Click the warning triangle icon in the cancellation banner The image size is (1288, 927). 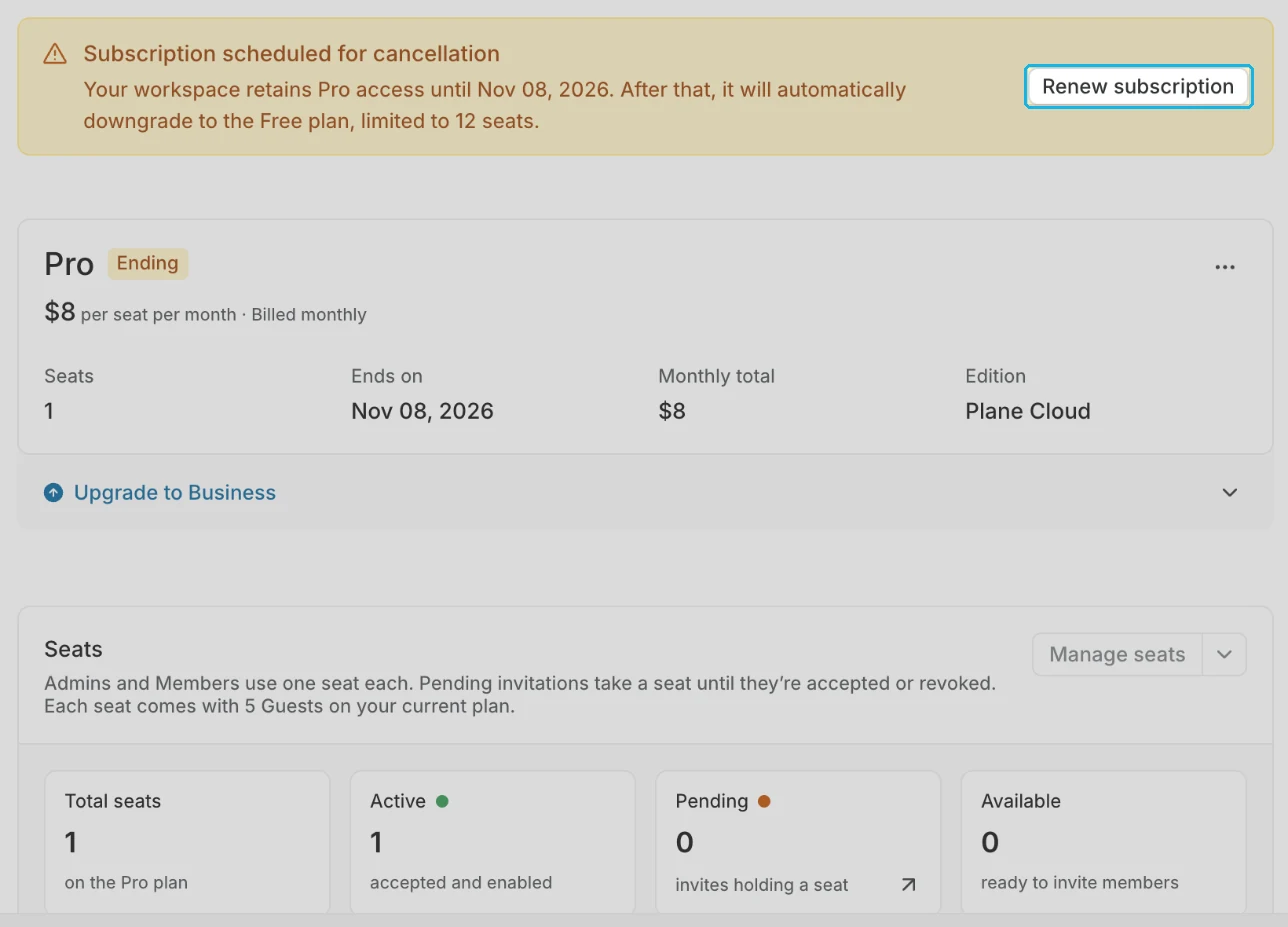click(55, 54)
